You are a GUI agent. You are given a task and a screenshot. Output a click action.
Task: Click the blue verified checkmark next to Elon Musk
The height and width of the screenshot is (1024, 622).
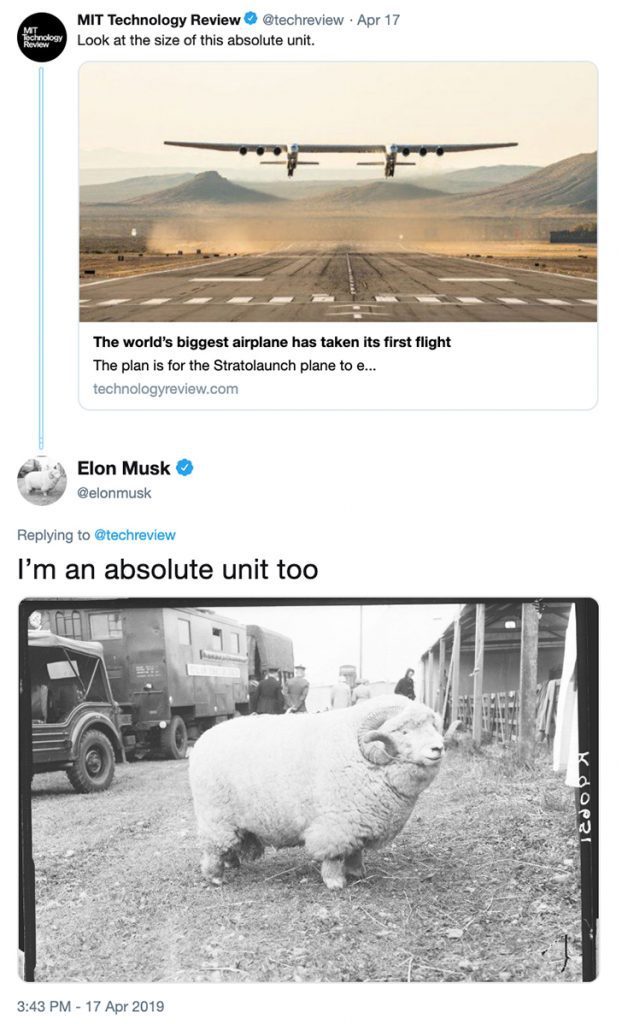point(185,468)
